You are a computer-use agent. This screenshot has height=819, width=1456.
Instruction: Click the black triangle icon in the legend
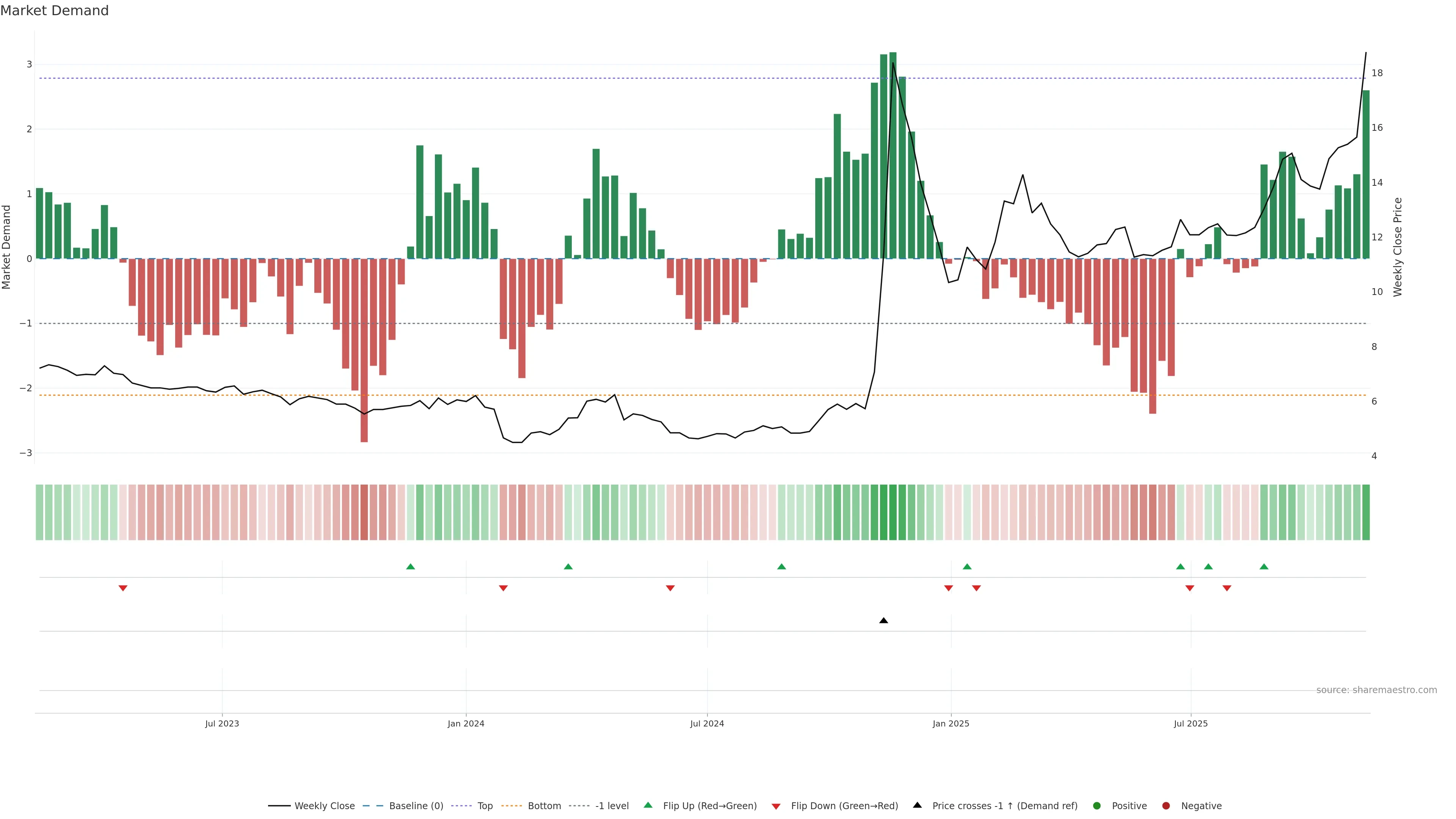(917, 805)
